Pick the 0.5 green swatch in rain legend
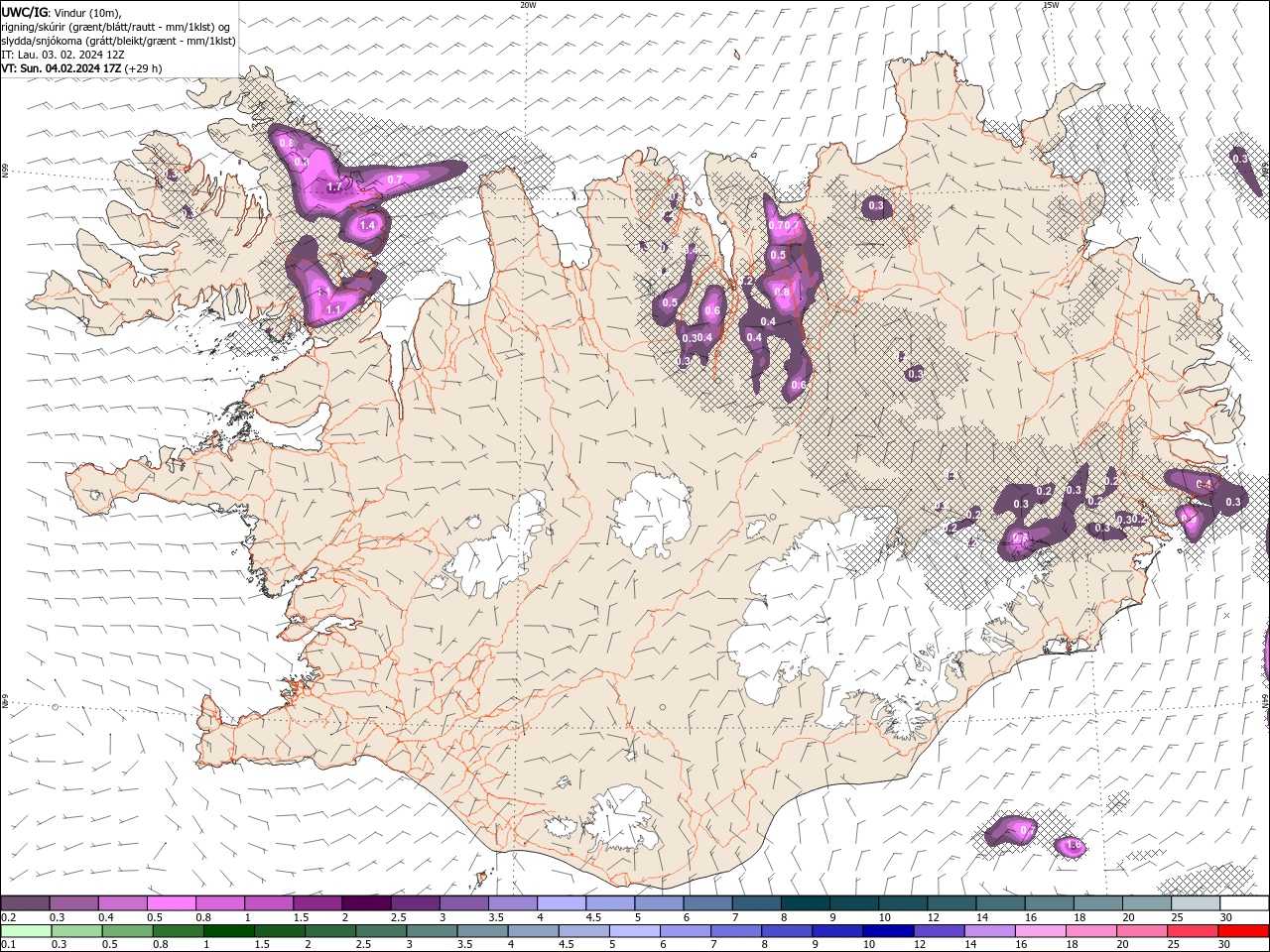 pyautogui.click(x=128, y=931)
